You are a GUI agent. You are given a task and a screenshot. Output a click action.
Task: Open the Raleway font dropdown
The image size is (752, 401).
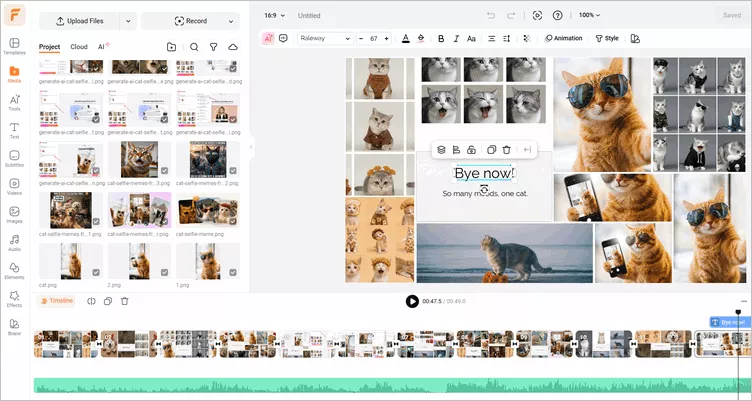coord(325,38)
